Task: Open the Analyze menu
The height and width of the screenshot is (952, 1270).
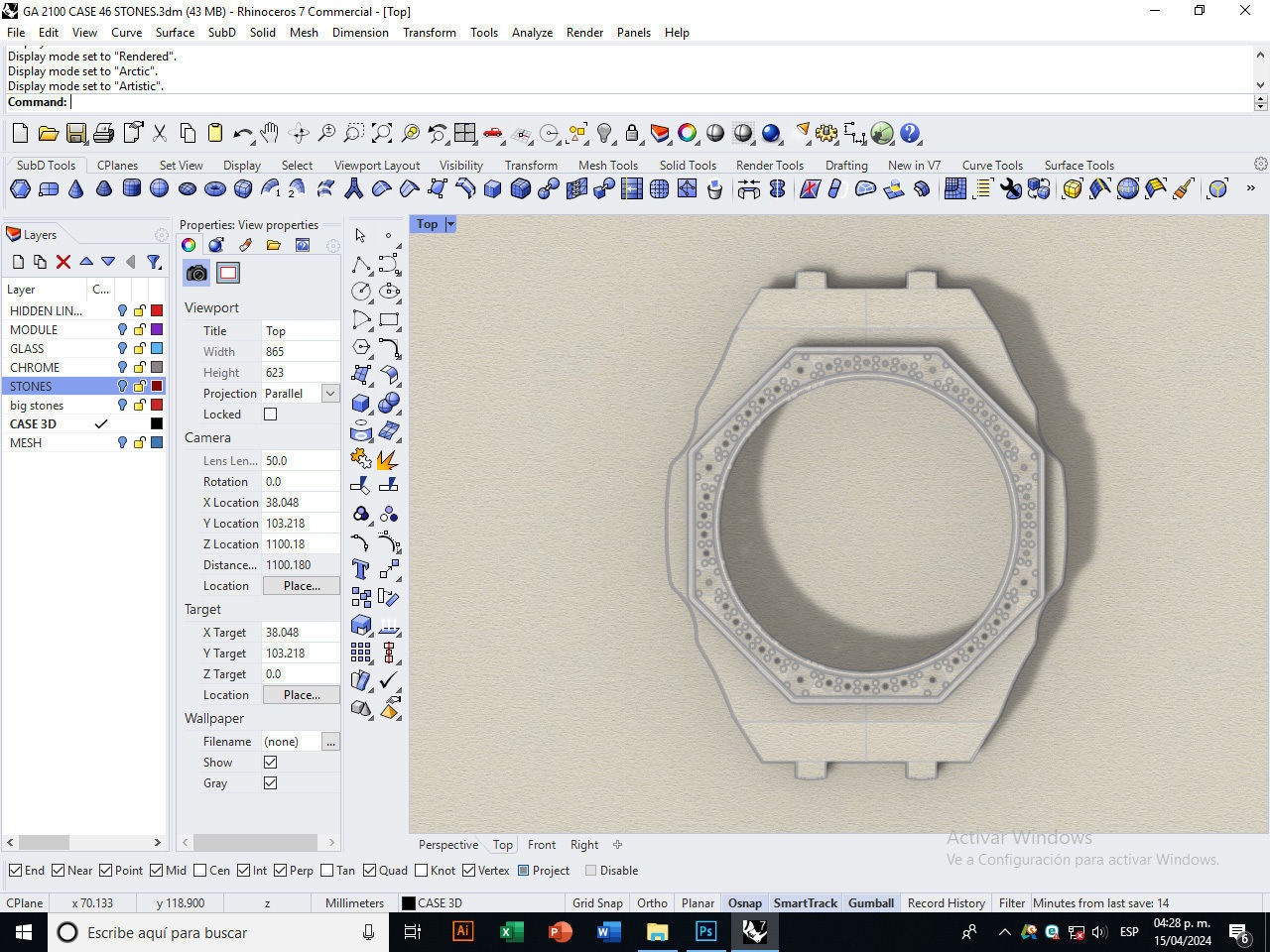Action: [x=532, y=33]
